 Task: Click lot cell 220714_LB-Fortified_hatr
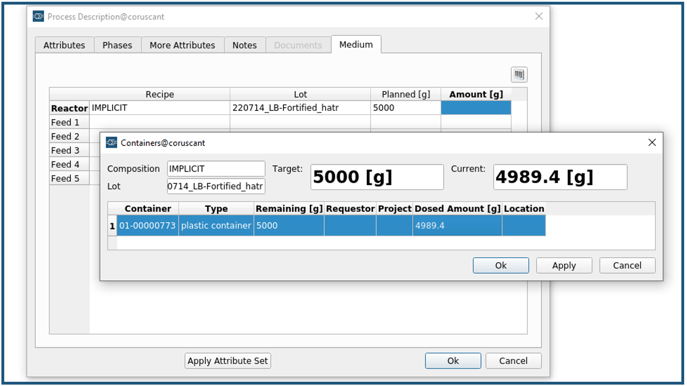pyautogui.click(x=300, y=108)
